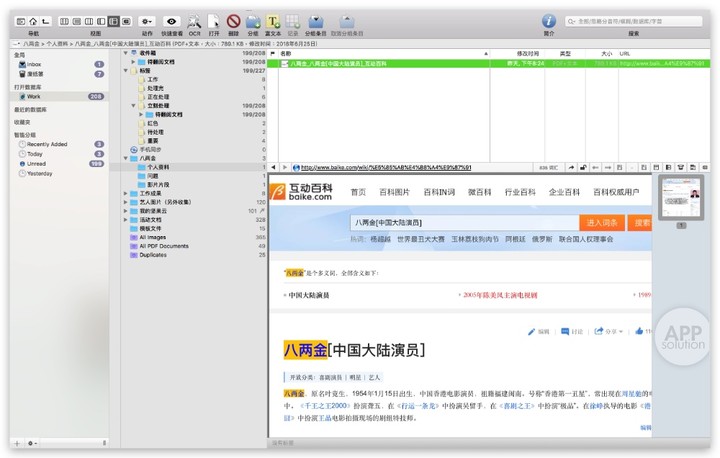This screenshot has height=458, width=720.
Task: Open the 微百科 tab
Action: click(479, 192)
